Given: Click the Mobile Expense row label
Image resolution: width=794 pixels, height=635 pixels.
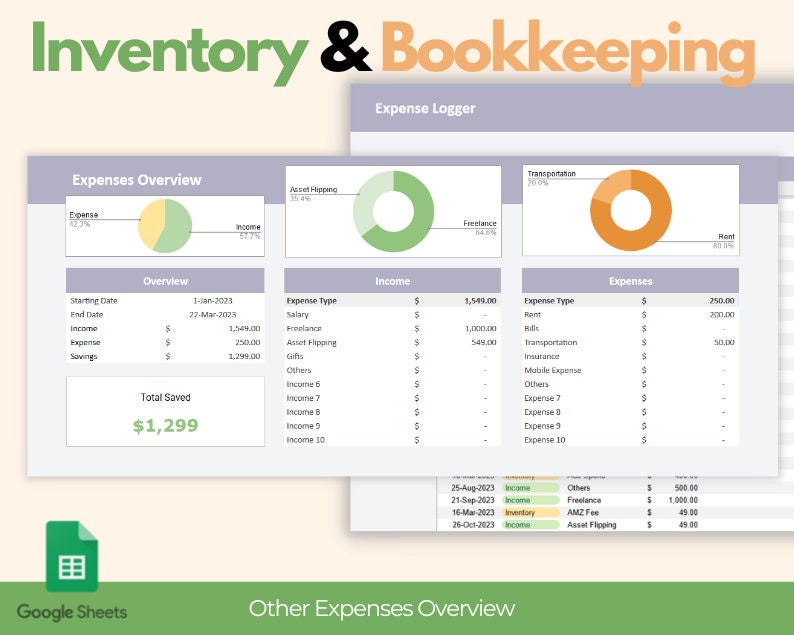Looking at the screenshot, I should coord(552,370).
